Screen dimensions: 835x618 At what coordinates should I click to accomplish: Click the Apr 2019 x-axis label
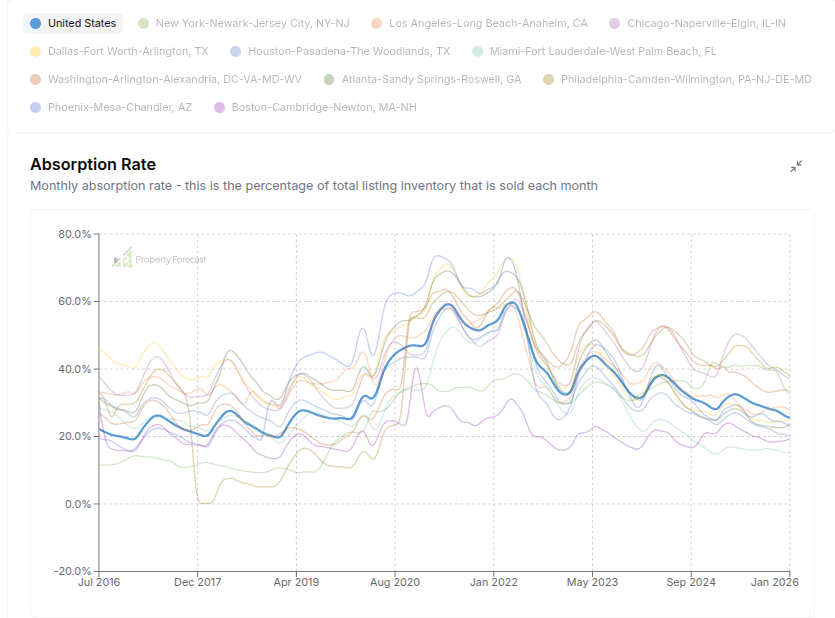[296, 582]
